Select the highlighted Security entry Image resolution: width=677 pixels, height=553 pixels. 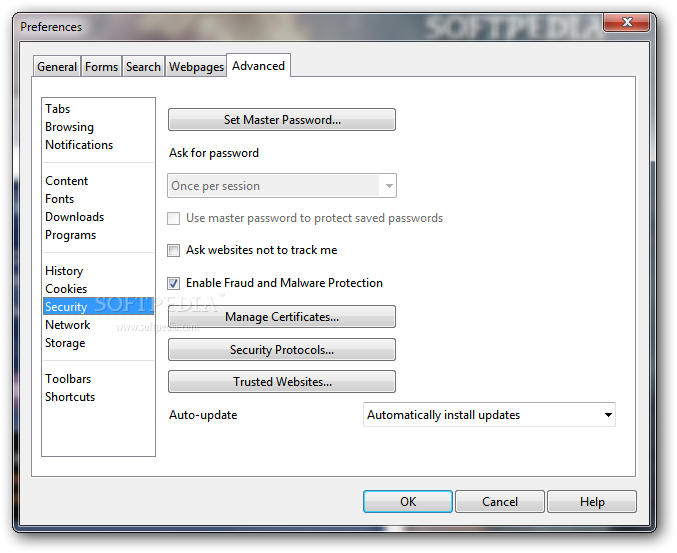tap(98, 307)
